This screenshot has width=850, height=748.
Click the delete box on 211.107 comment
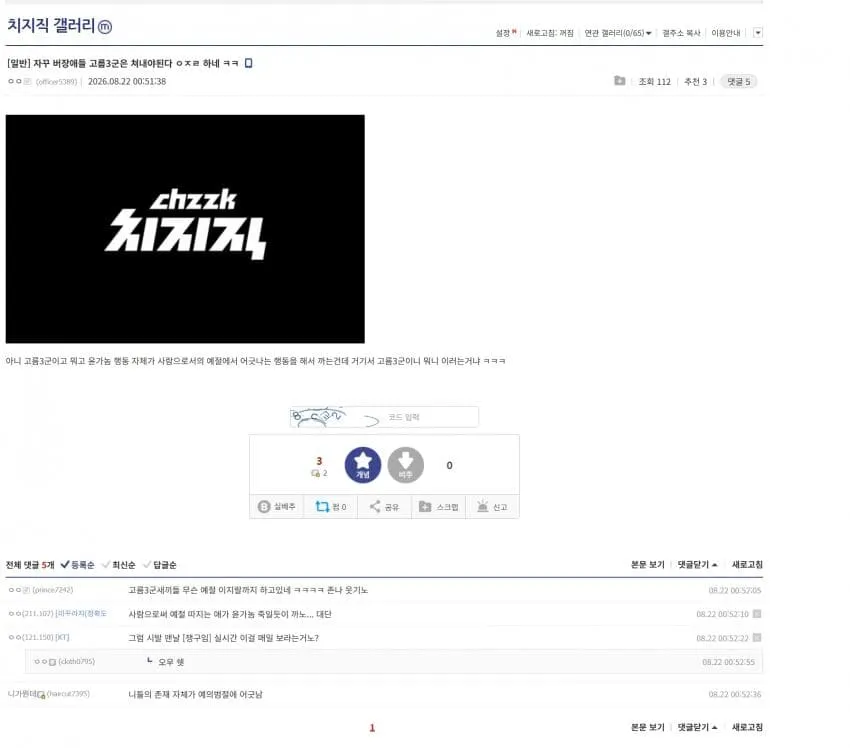click(757, 614)
